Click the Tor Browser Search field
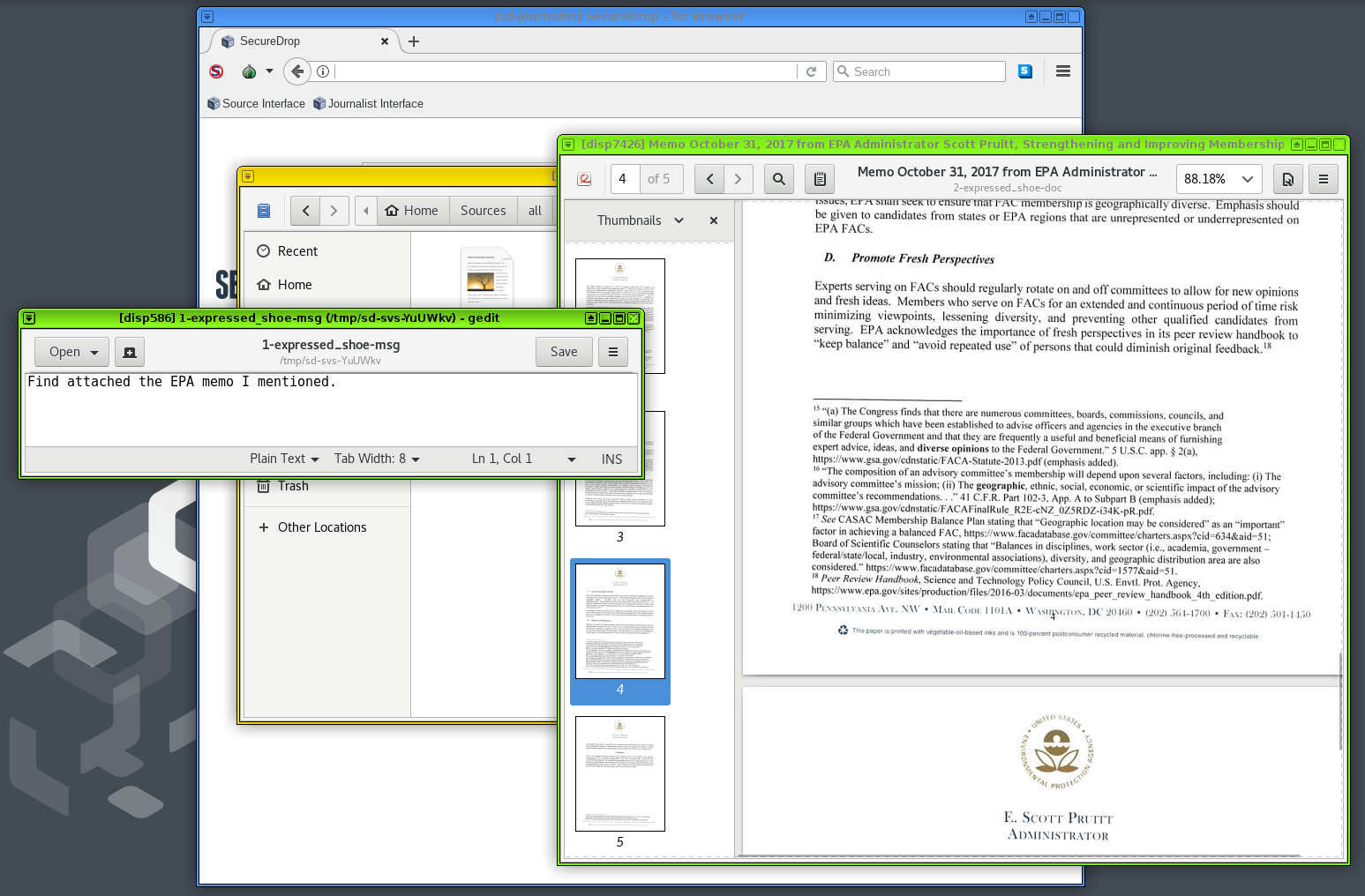 (x=919, y=71)
